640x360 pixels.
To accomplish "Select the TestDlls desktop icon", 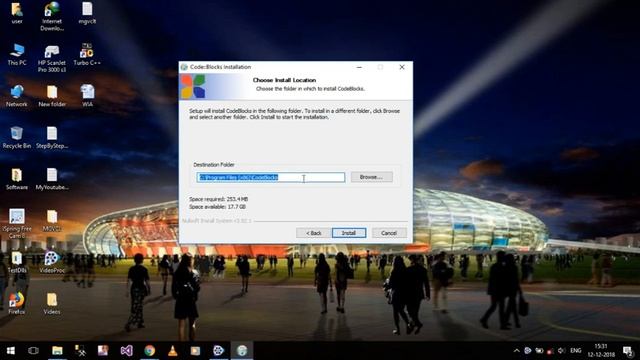I will (x=17, y=262).
